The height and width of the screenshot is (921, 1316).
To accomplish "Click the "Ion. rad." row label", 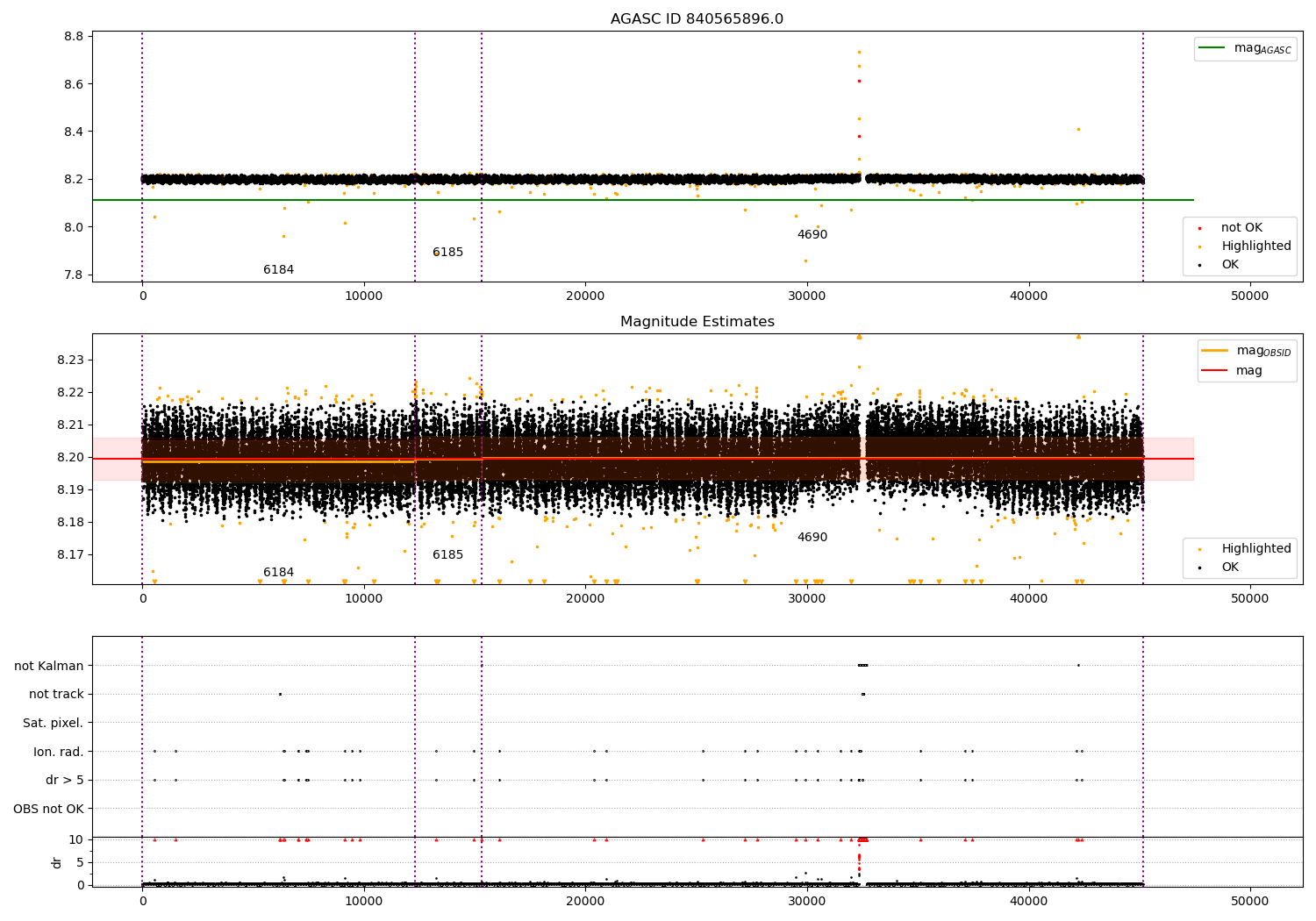I will (x=59, y=752).
